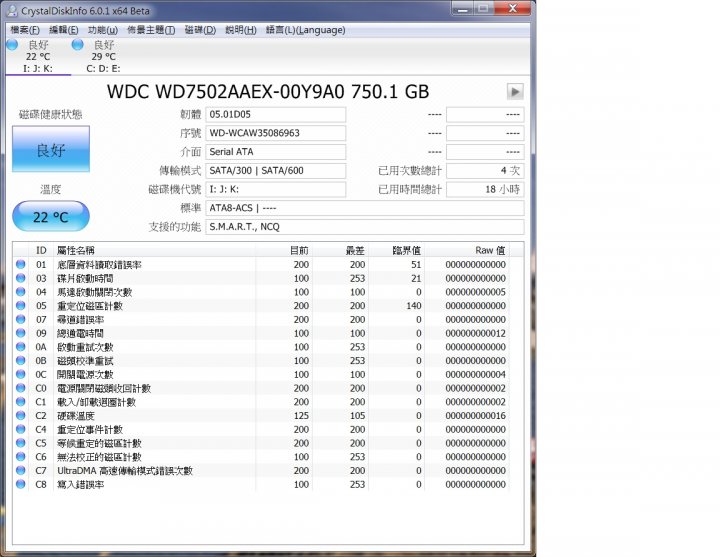The width and height of the screenshot is (720, 557).
Task: Click the status icon of attribute 05
Action: (21, 305)
